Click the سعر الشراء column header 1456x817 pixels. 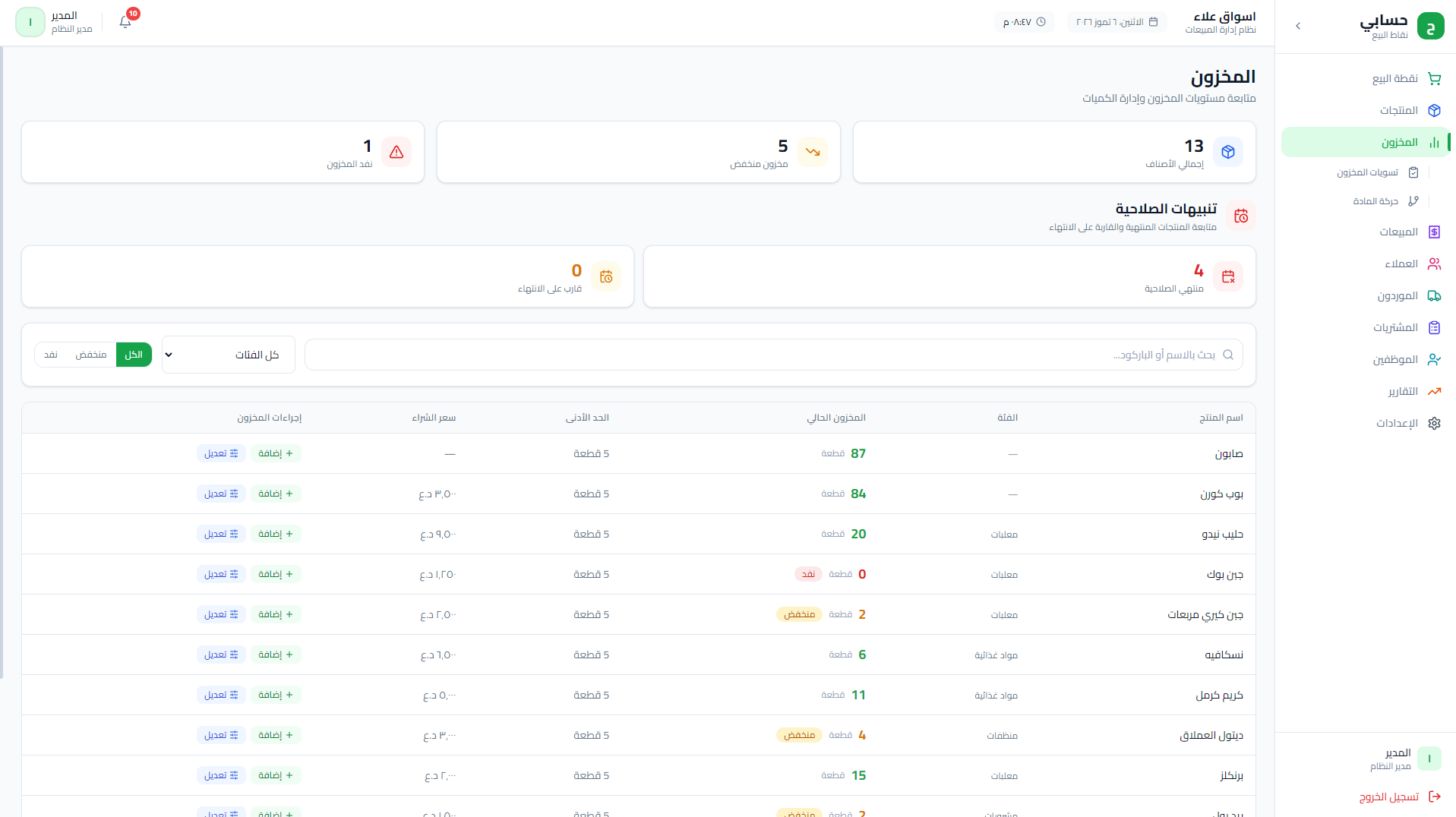tap(434, 418)
